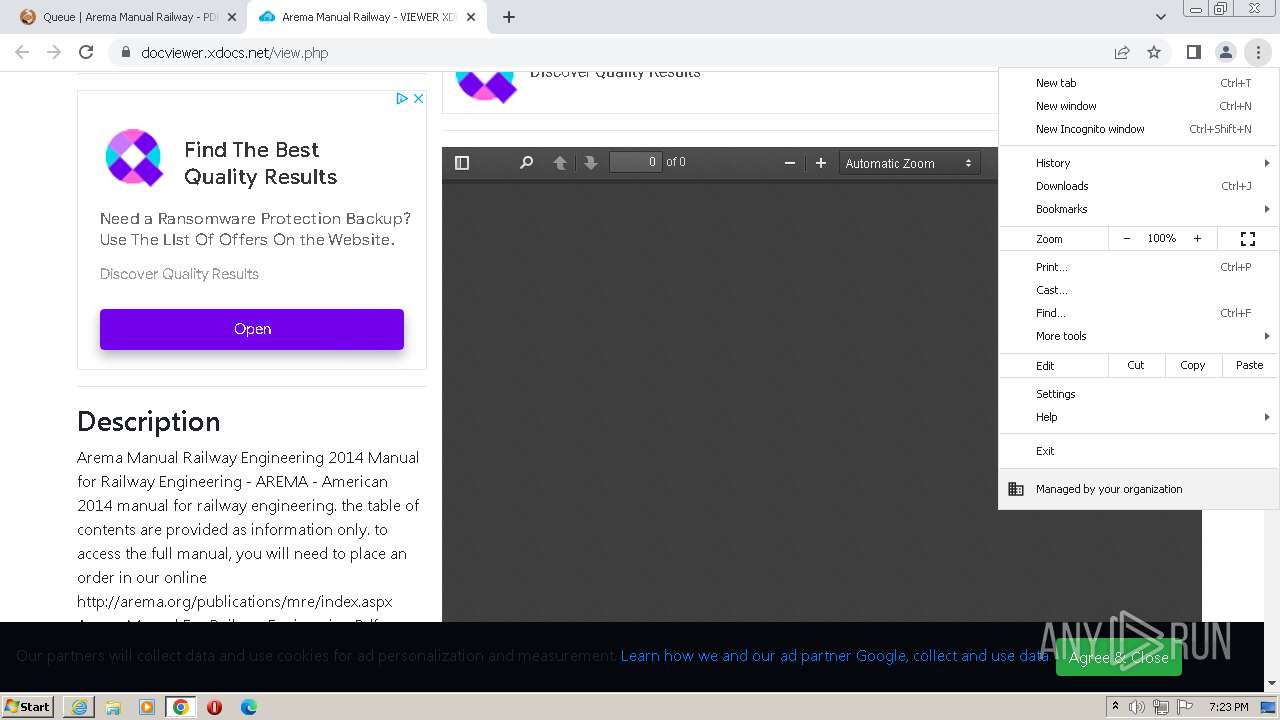Reload the page
The width and height of the screenshot is (1280, 720).
coord(86,52)
